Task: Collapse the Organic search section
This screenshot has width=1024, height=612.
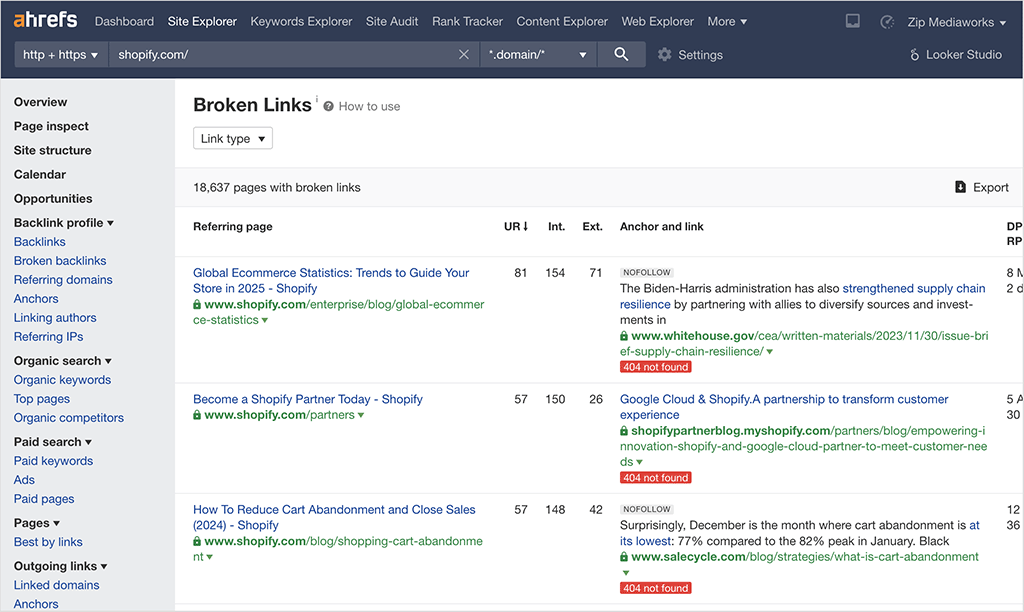Action: [x=63, y=361]
